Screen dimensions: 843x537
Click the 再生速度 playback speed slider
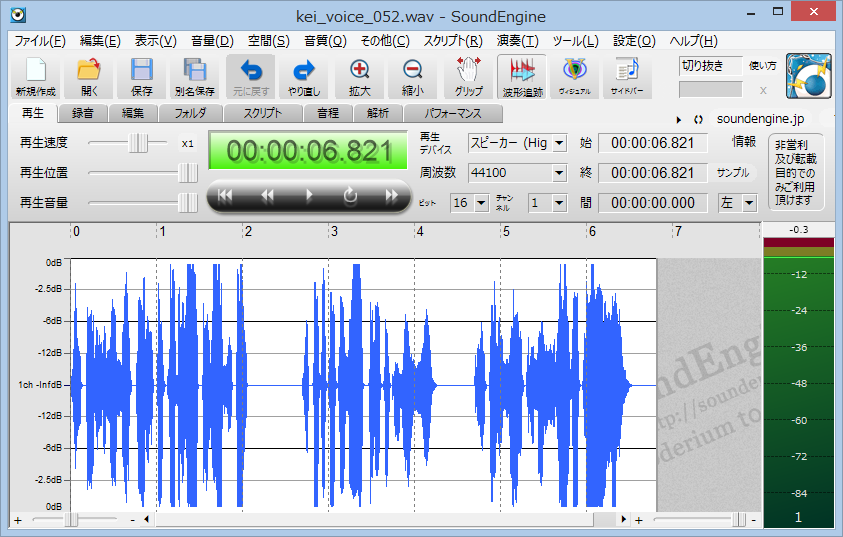(x=136, y=143)
